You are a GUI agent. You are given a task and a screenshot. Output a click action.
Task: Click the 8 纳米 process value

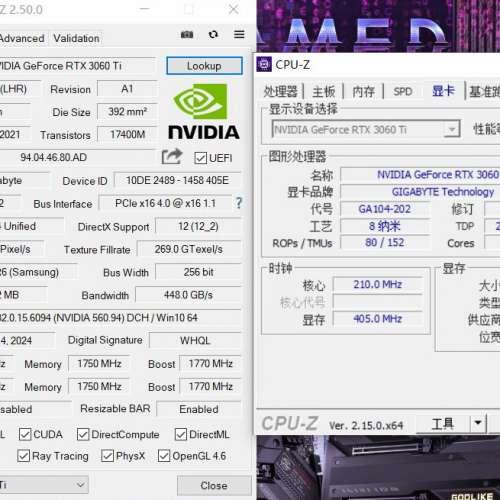pyautogui.click(x=384, y=226)
